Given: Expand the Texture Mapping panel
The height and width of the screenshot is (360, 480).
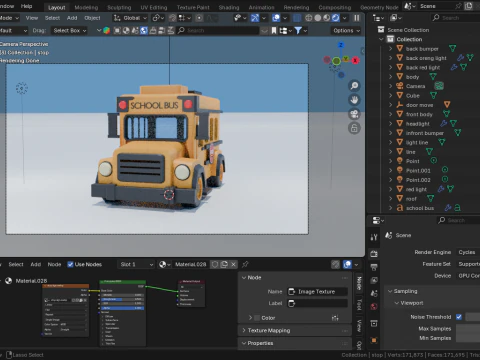Looking at the screenshot, I should pyautogui.click(x=244, y=330).
